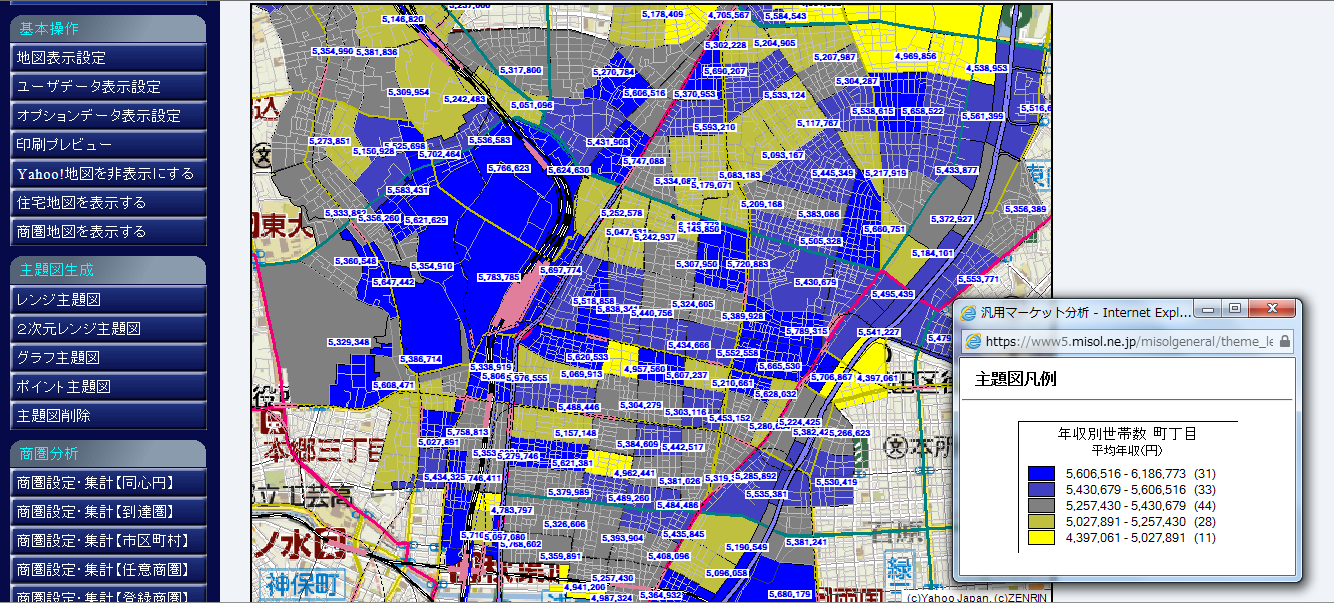Minimize the 汎用マーケット分析 popup window

point(1210,309)
